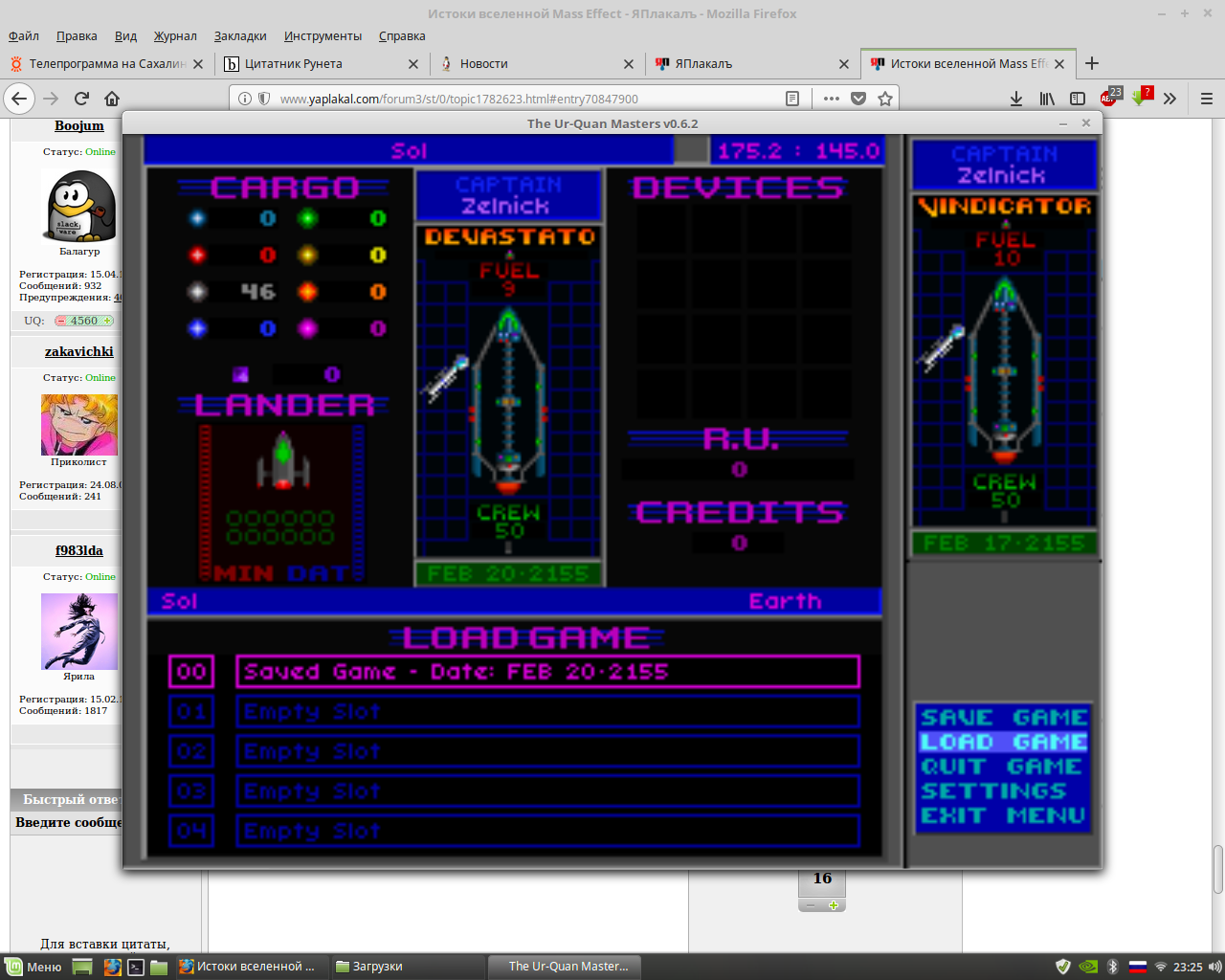Open the Инструменты menu

(x=323, y=35)
